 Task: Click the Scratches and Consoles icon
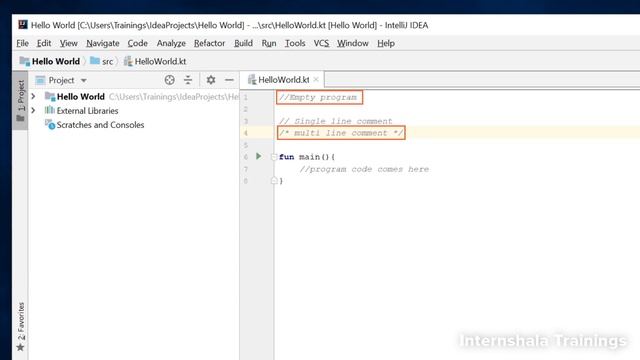50,124
